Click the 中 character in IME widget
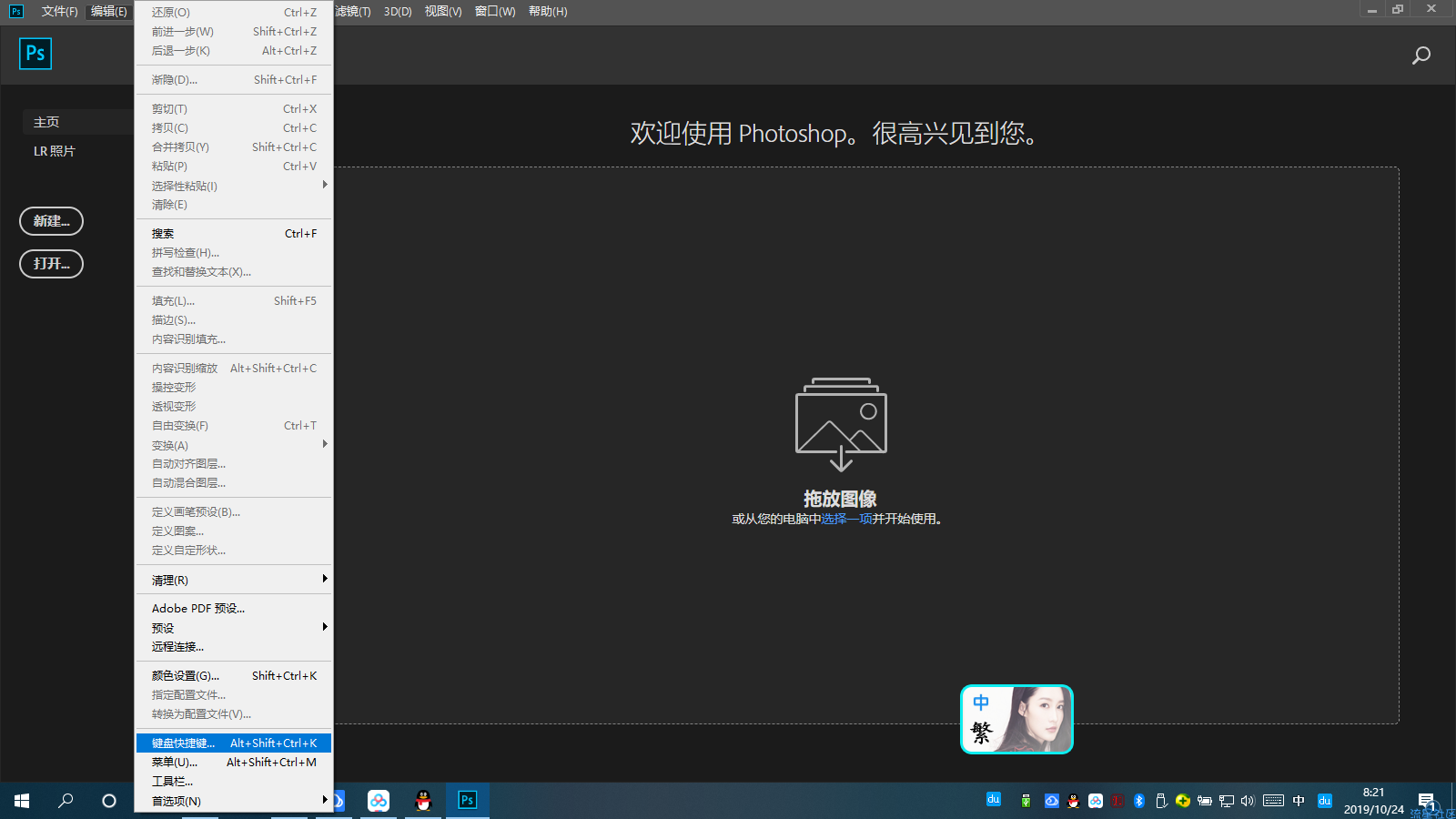 pyautogui.click(x=981, y=703)
